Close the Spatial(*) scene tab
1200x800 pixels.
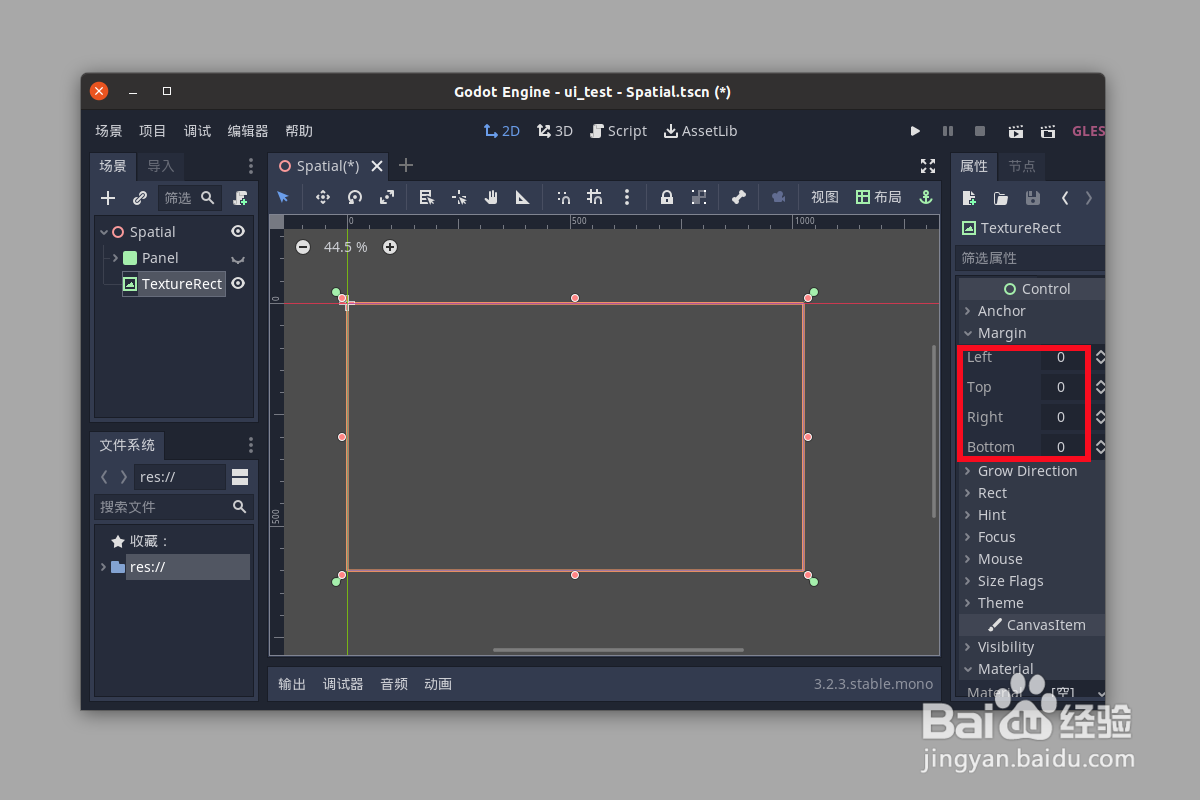(378, 166)
